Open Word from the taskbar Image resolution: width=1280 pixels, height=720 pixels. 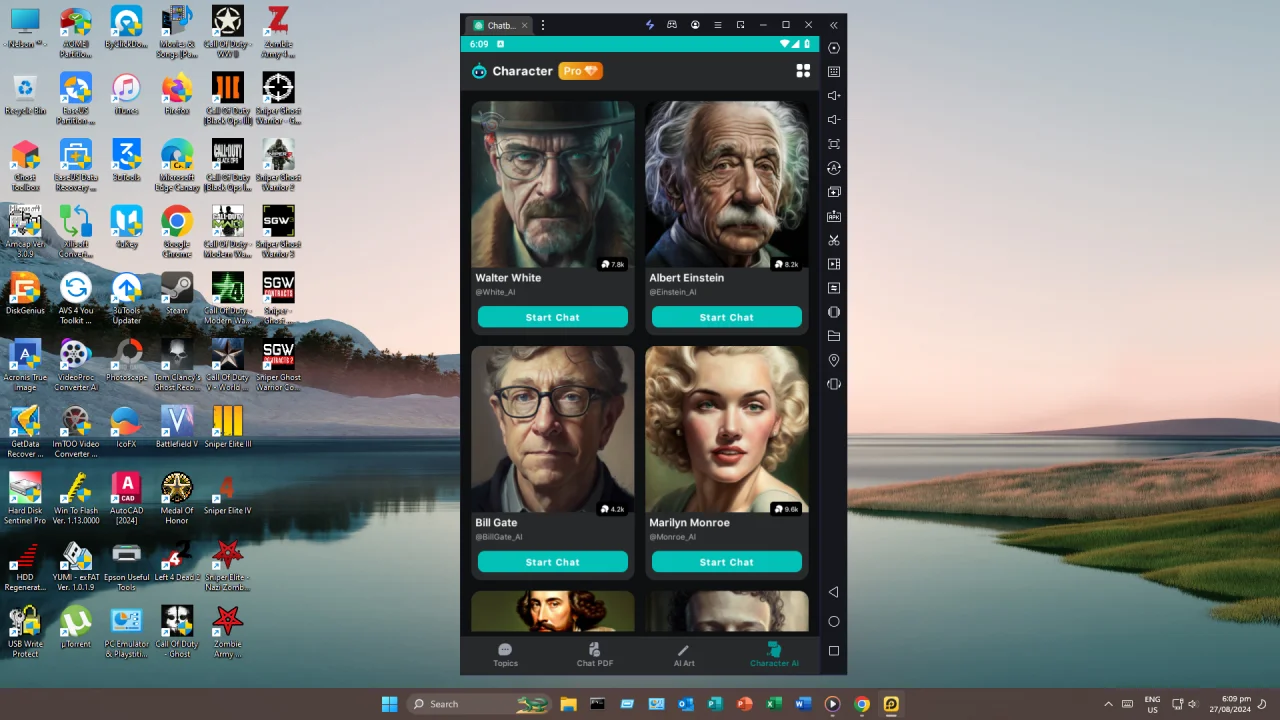[802, 704]
